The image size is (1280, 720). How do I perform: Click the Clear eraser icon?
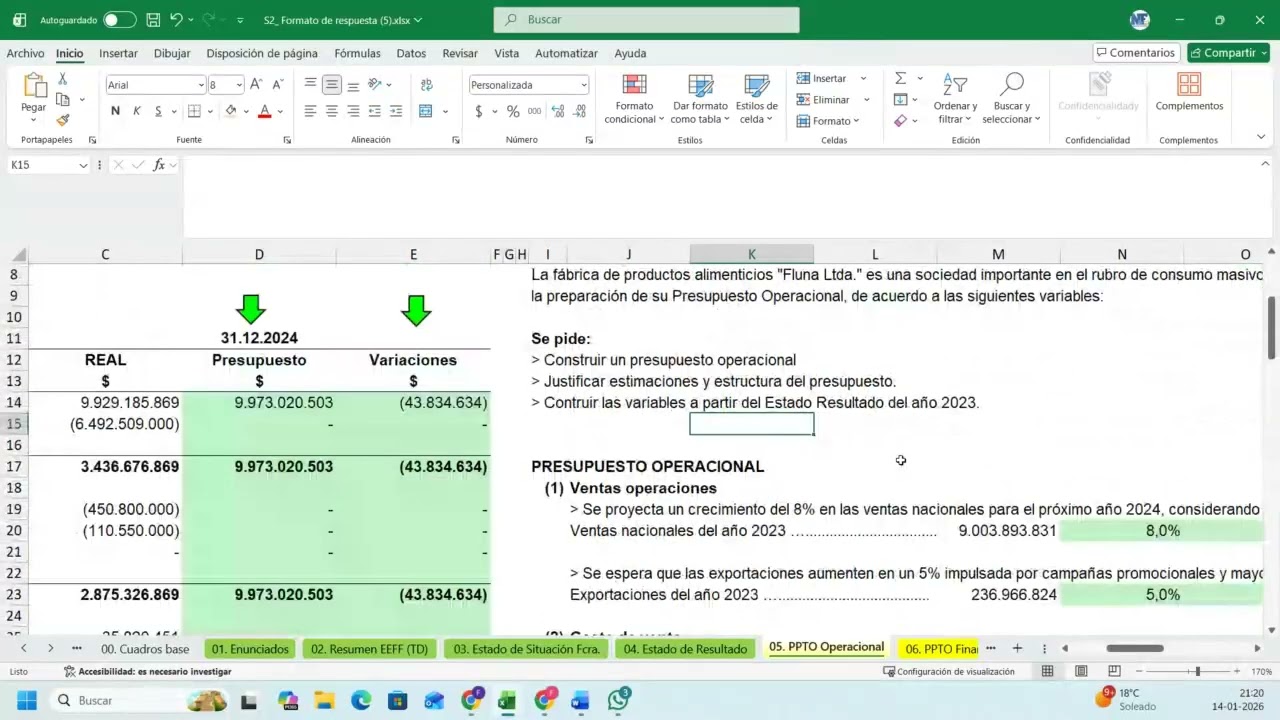(x=900, y=121)
